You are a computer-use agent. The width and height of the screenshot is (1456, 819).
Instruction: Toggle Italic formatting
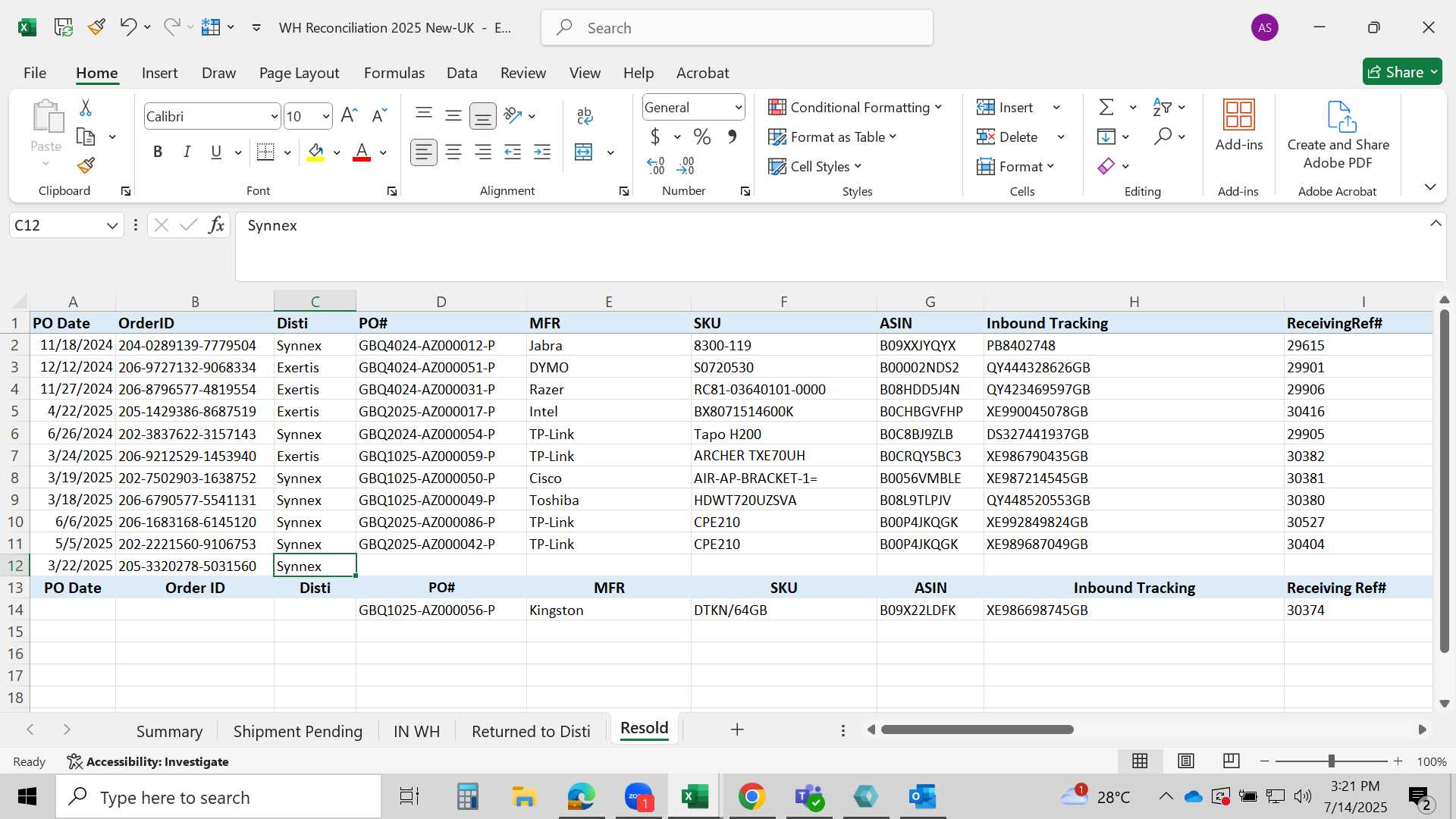pyautogui.click(x=187, y=152)
